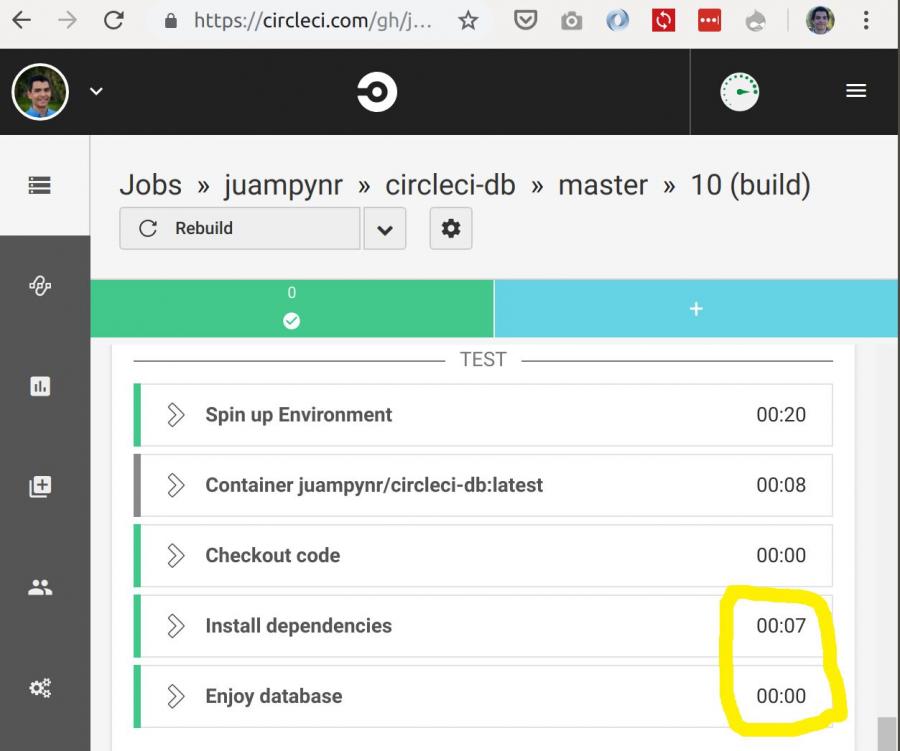900x751 pixels.
Task: Open Insights bar chart sidebar icon
Action: coord(40,386)
